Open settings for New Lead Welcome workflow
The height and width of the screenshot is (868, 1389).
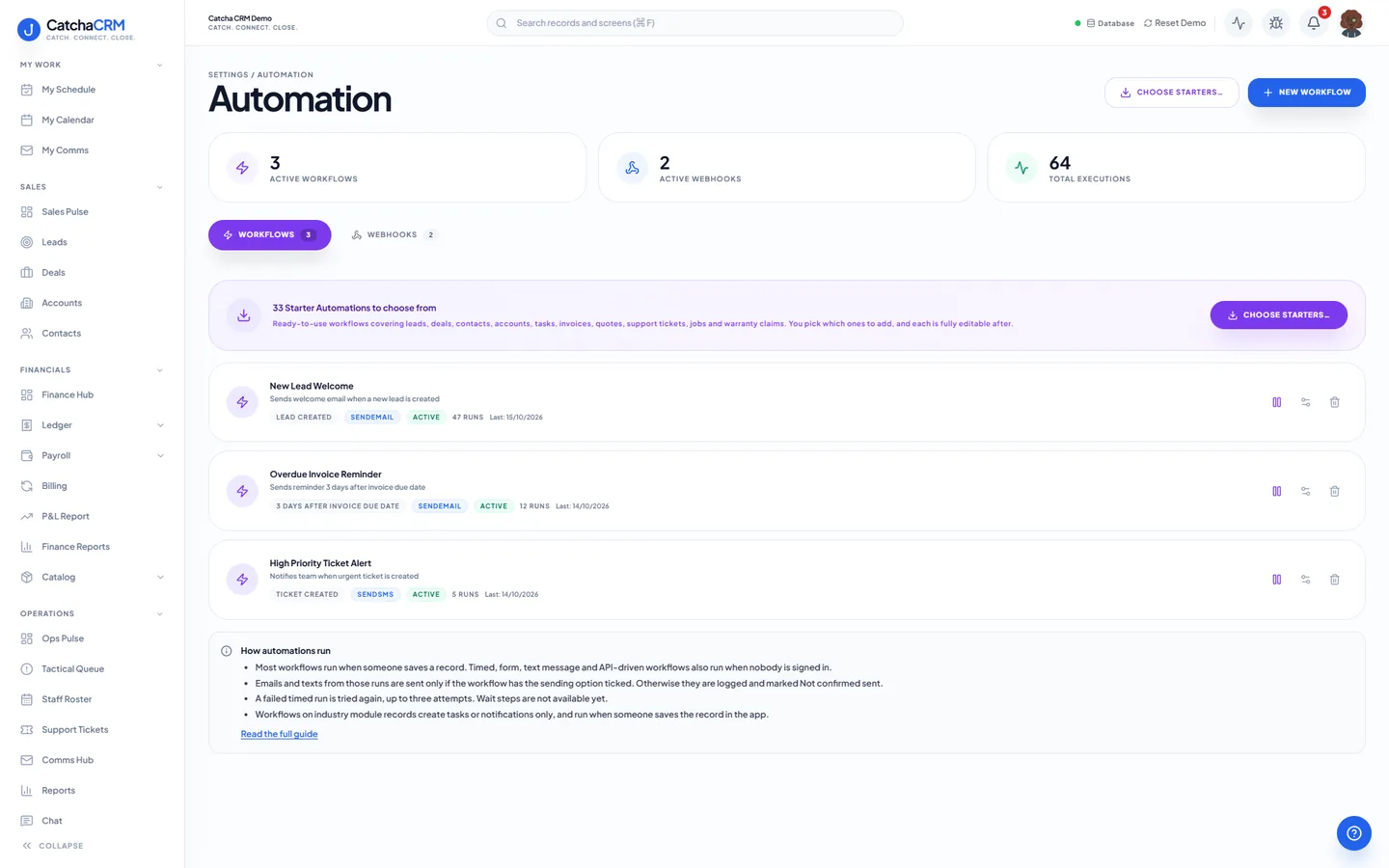(1305, 402)
